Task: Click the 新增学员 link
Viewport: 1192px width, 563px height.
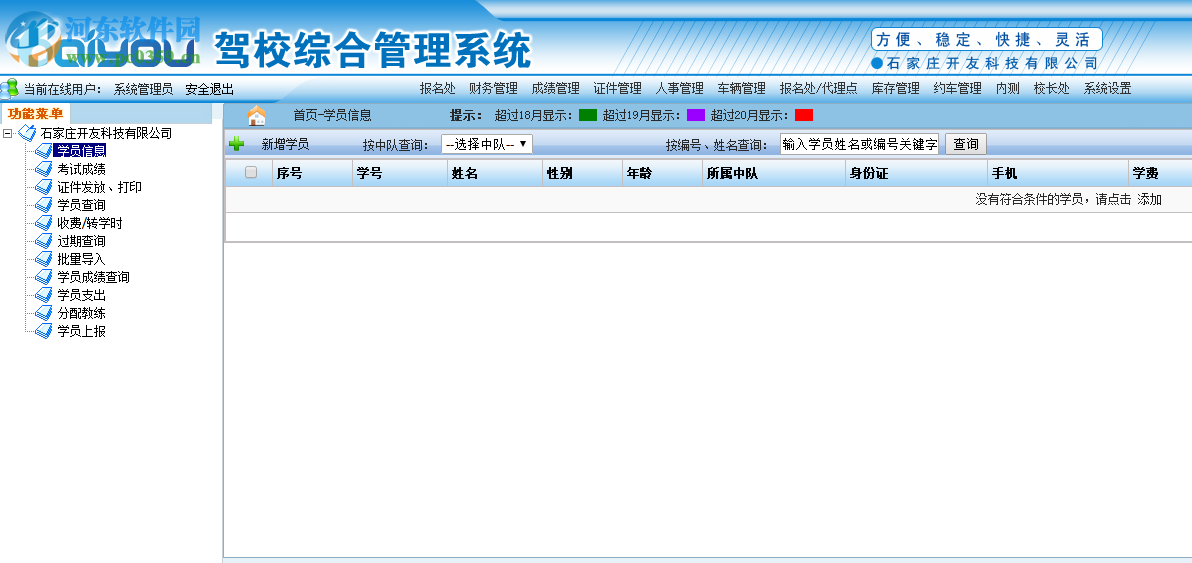Action: pyautogui.click(x=285, y=144)
